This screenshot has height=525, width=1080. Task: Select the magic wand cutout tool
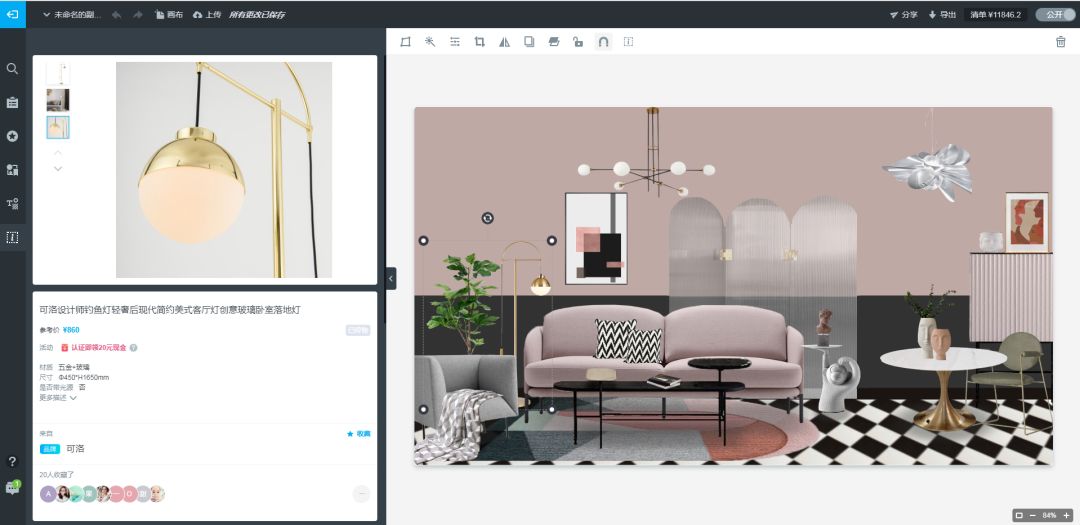pos(430,42)
